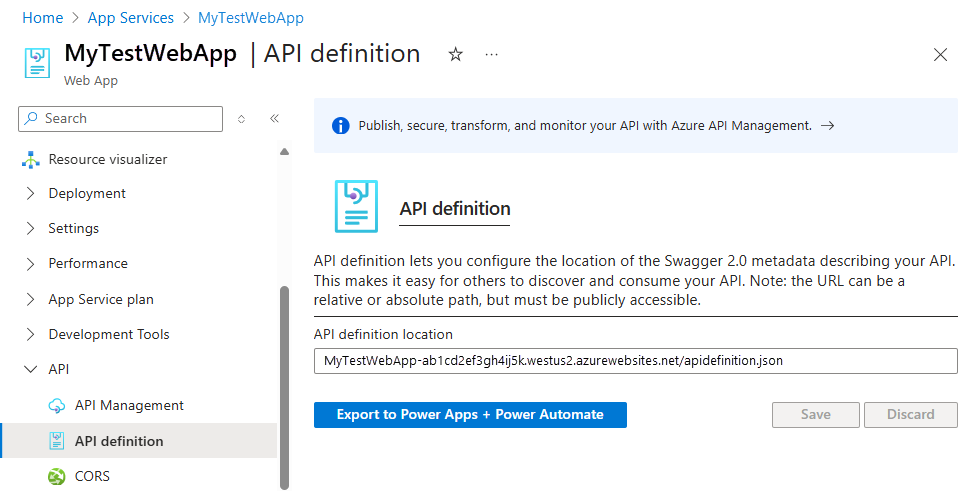
Task: Click the API Management cloud icon
Action: (56, 405)
